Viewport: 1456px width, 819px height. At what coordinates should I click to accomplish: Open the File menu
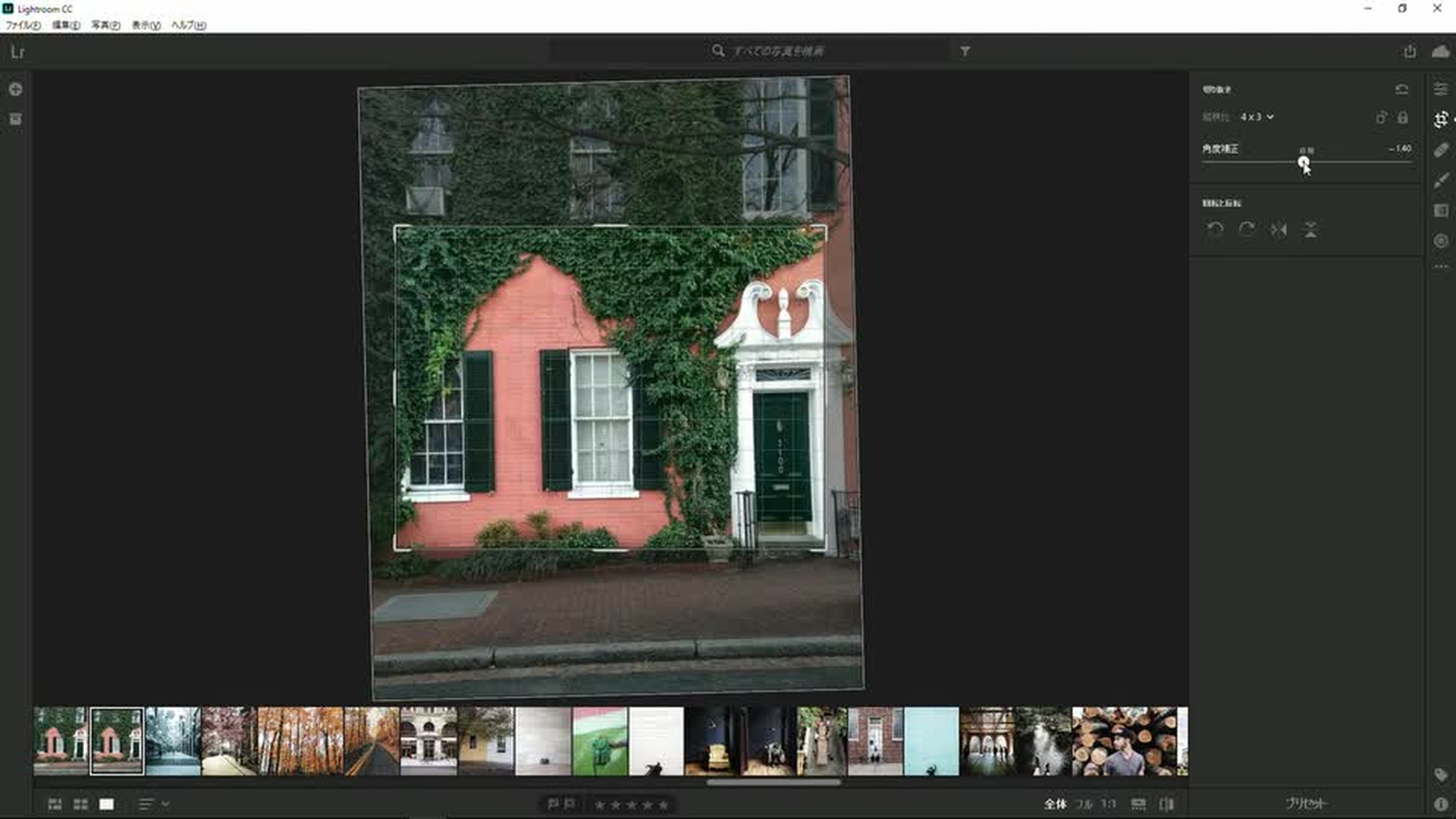tap(23, 25)
